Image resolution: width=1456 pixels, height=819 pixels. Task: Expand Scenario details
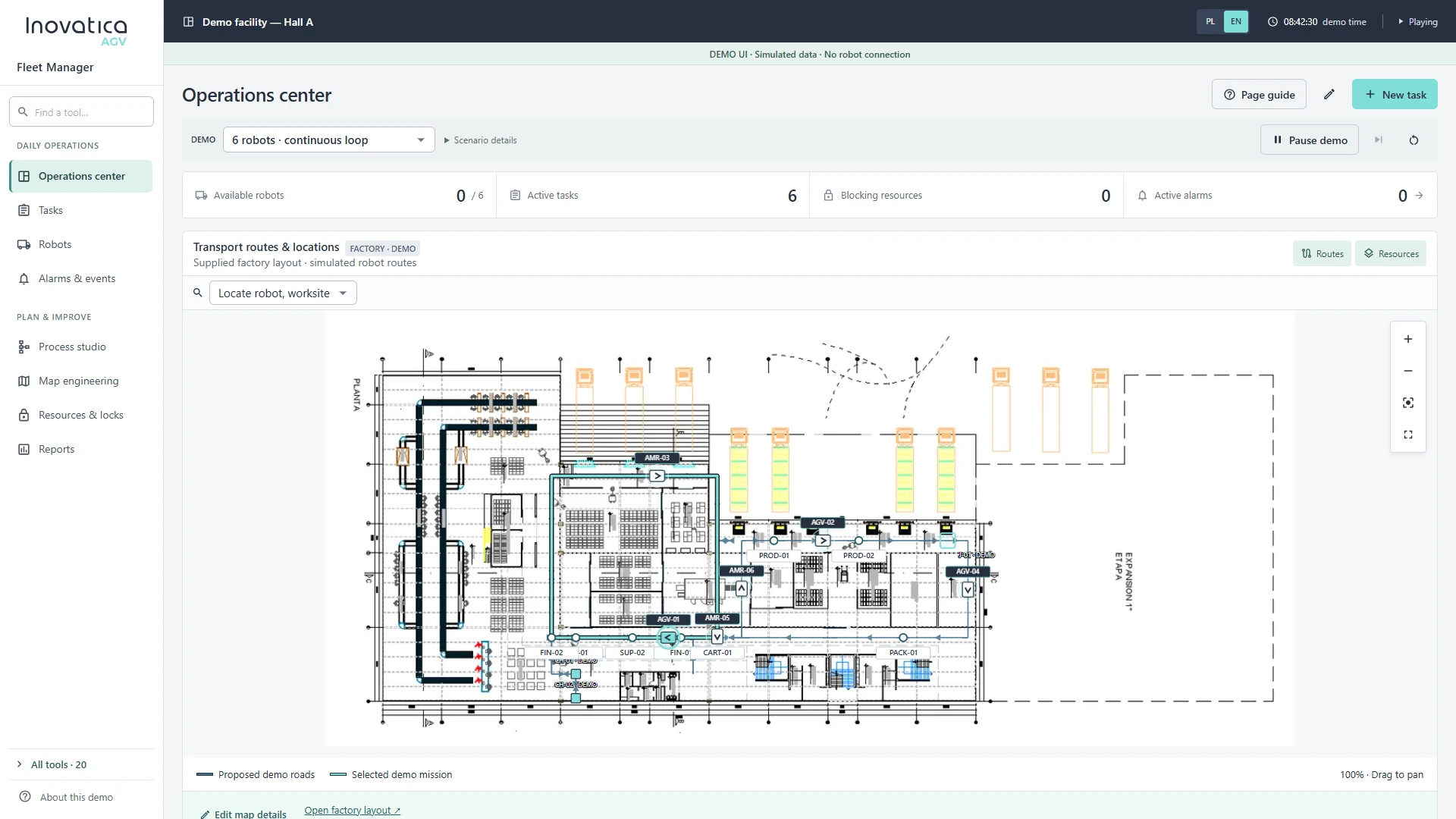tap(480, 140)
